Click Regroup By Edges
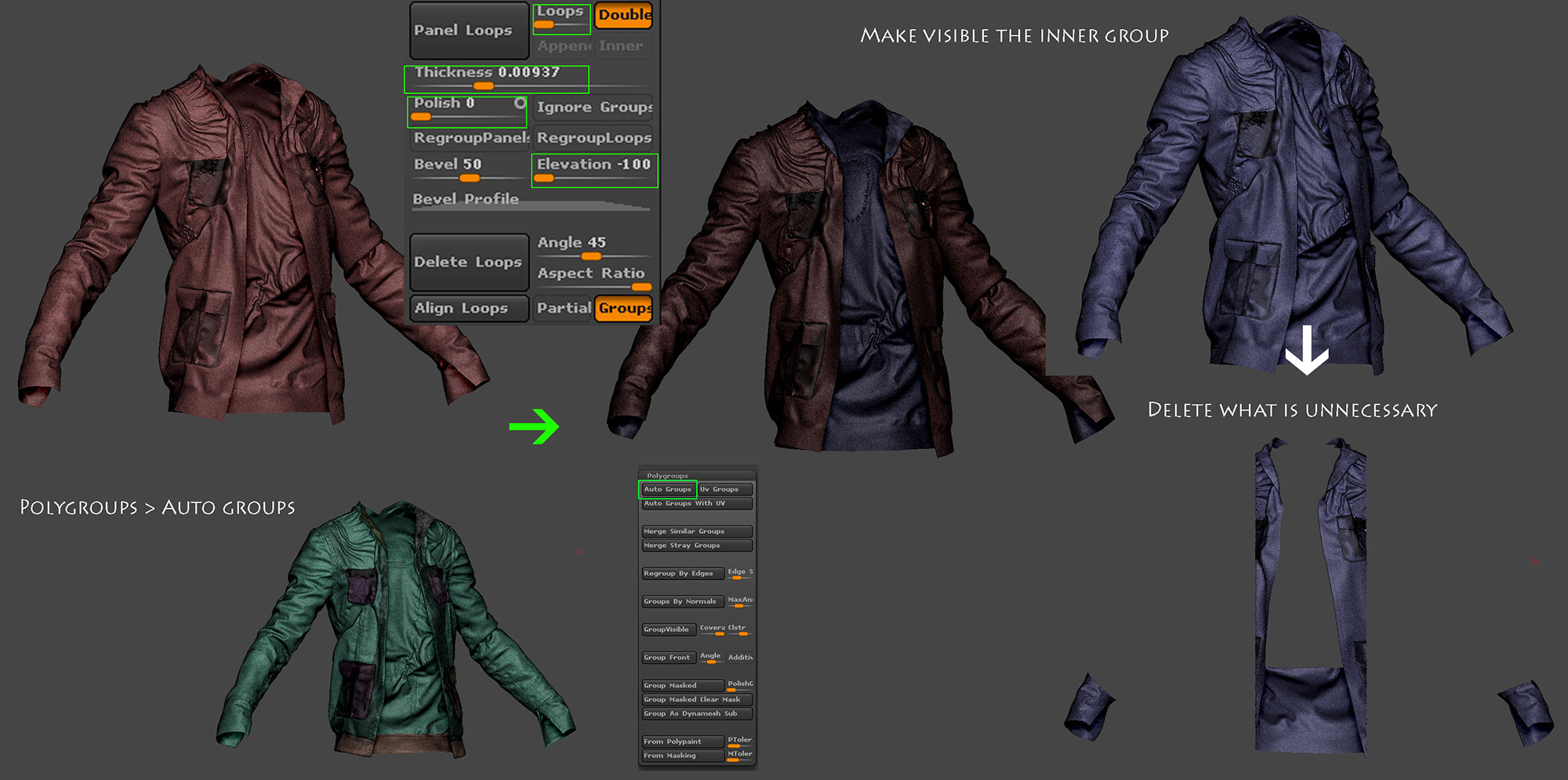 click(682, 574)
